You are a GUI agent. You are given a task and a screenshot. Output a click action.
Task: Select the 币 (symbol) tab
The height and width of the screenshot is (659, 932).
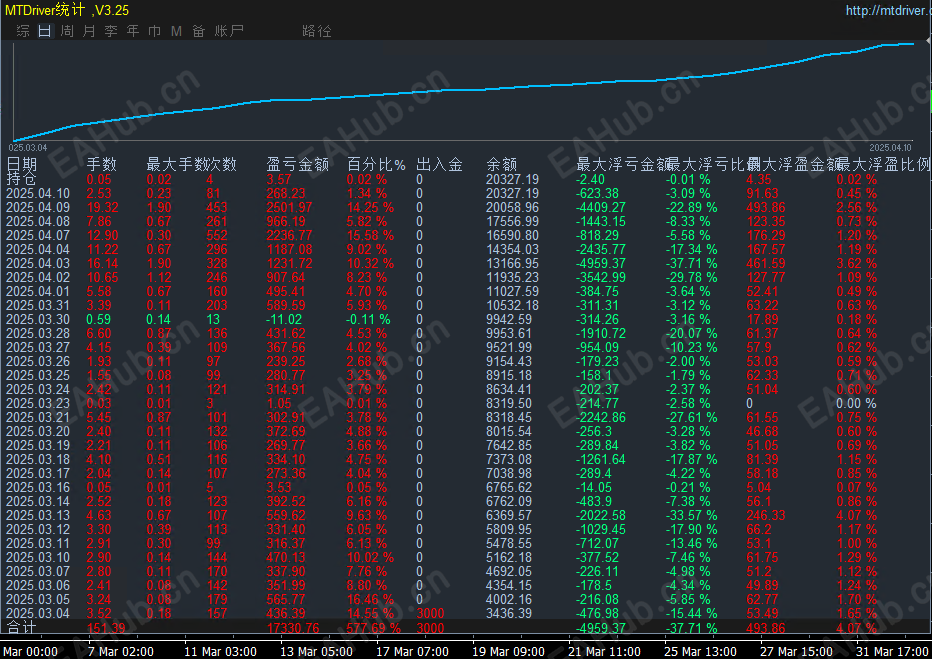coord(155,31)
